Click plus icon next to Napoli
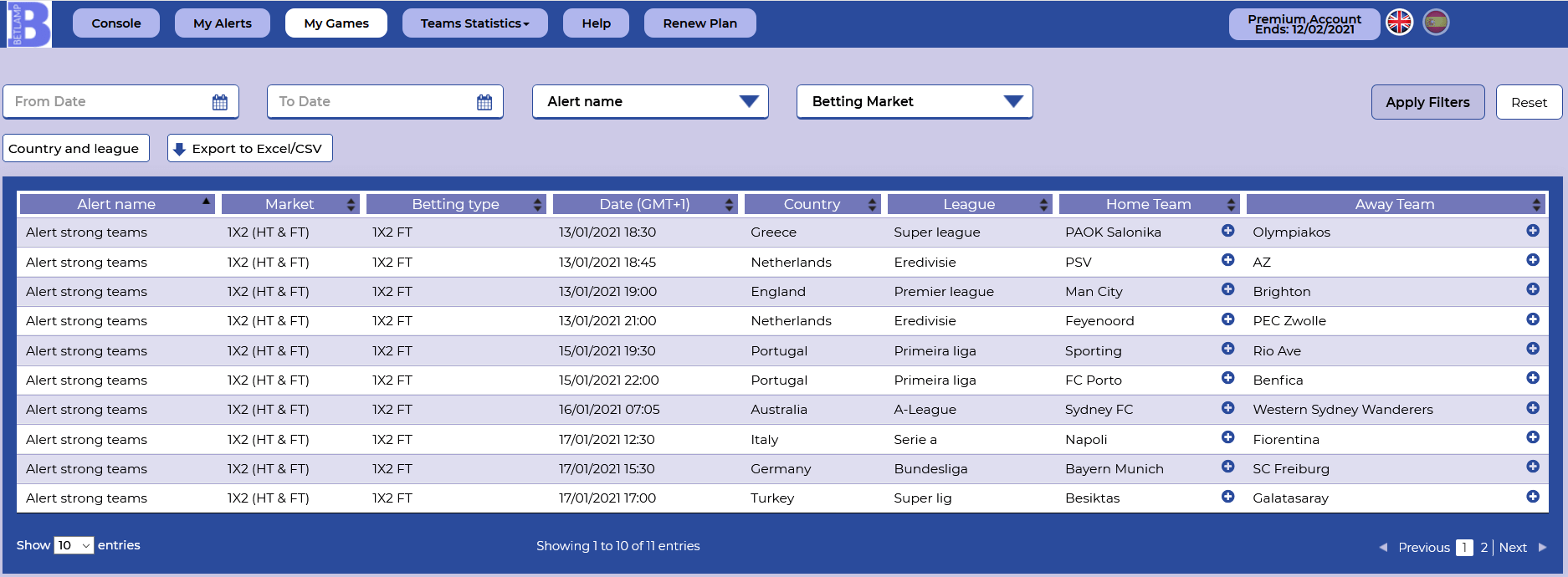Screen dimensions: 1568x577 (1227, 437)
